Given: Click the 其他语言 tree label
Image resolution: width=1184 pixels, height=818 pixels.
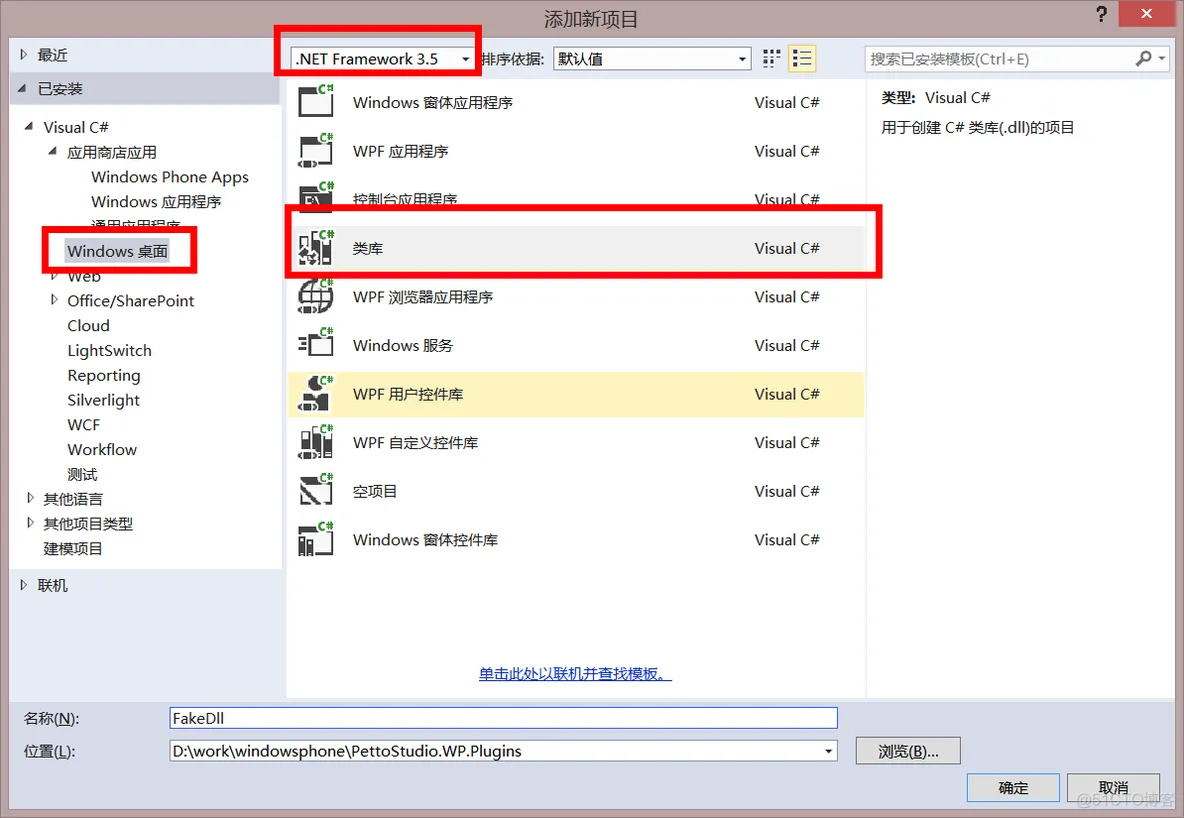Looking at the screenshot, I should point(72,499).
